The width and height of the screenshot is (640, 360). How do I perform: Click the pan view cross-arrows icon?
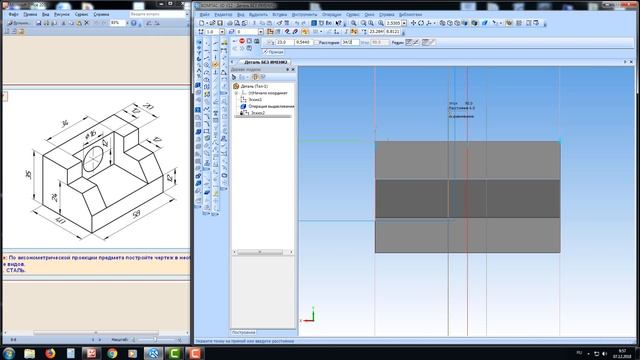[x=413, y=23]
